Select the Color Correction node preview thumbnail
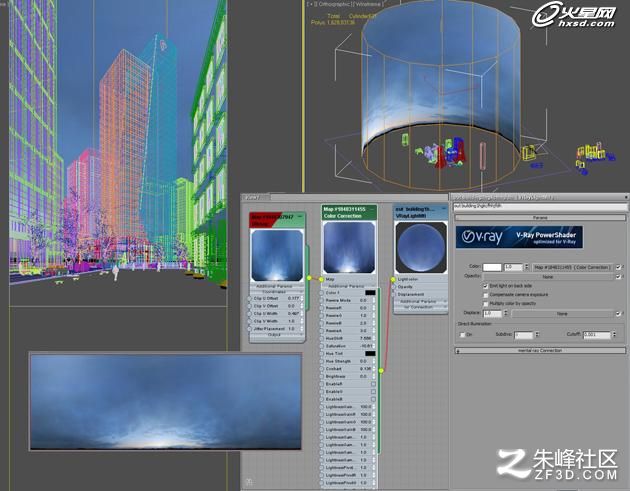This screenshot has height=491, width=630. tap(349, 248)
